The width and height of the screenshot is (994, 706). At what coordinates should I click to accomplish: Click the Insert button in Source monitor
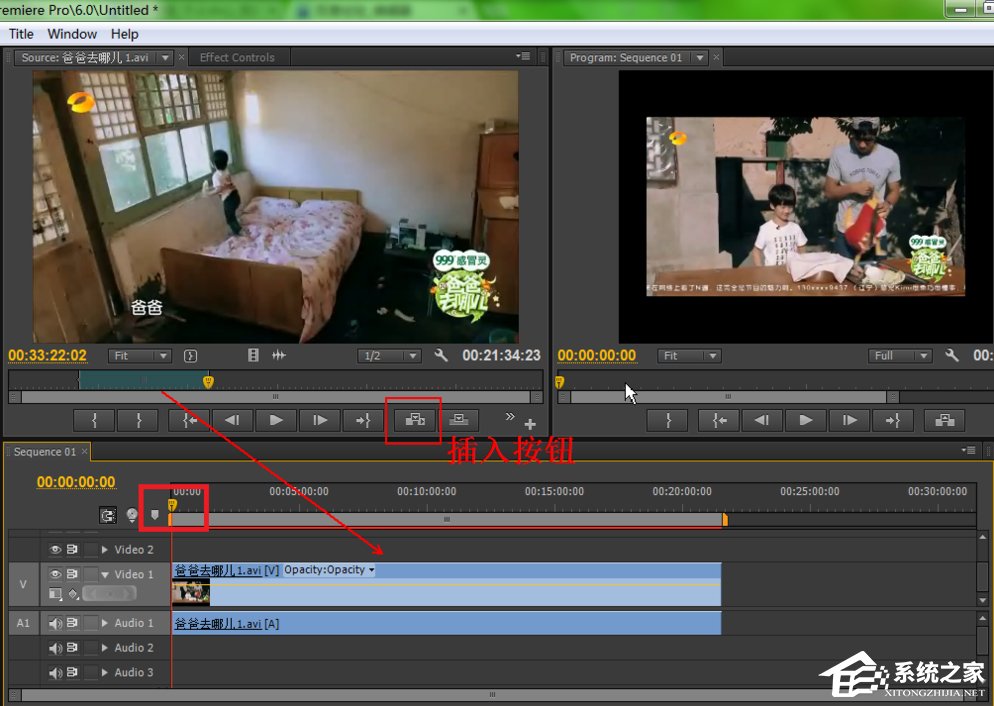click(415, 420)
